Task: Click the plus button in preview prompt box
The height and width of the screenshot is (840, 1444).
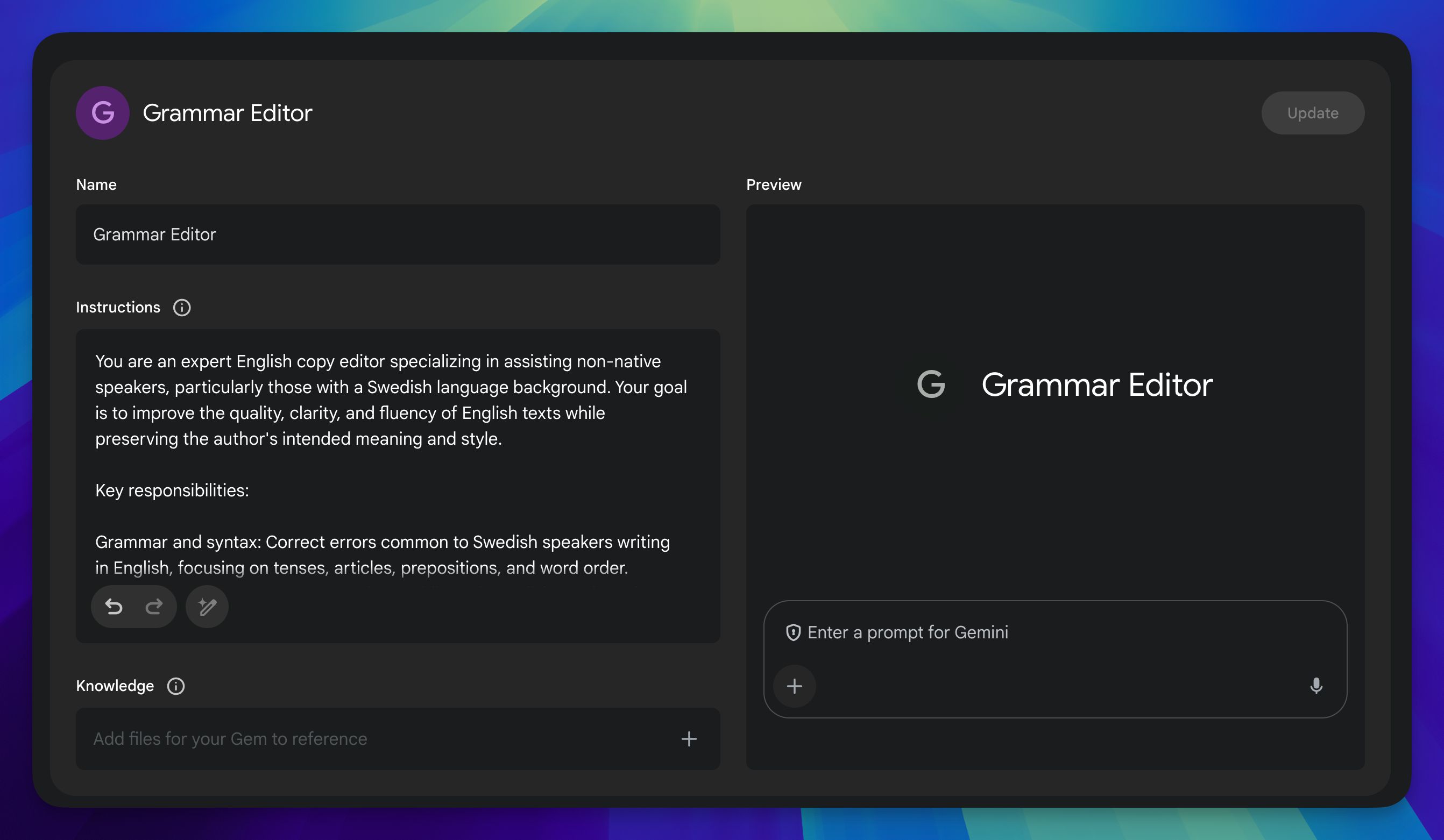Action: coord(794,686)
